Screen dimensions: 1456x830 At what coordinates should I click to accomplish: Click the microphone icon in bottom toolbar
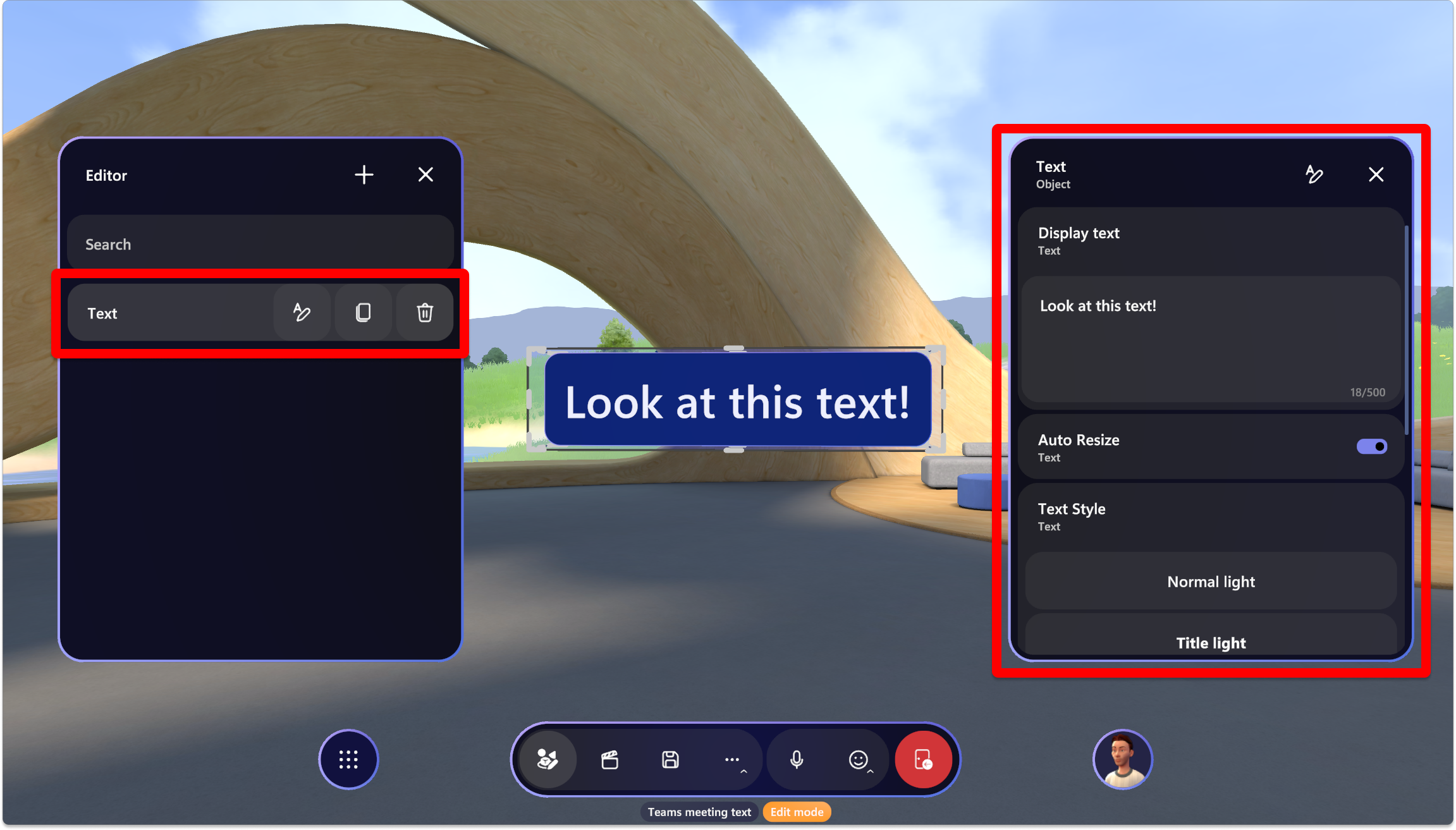[797, 759]
